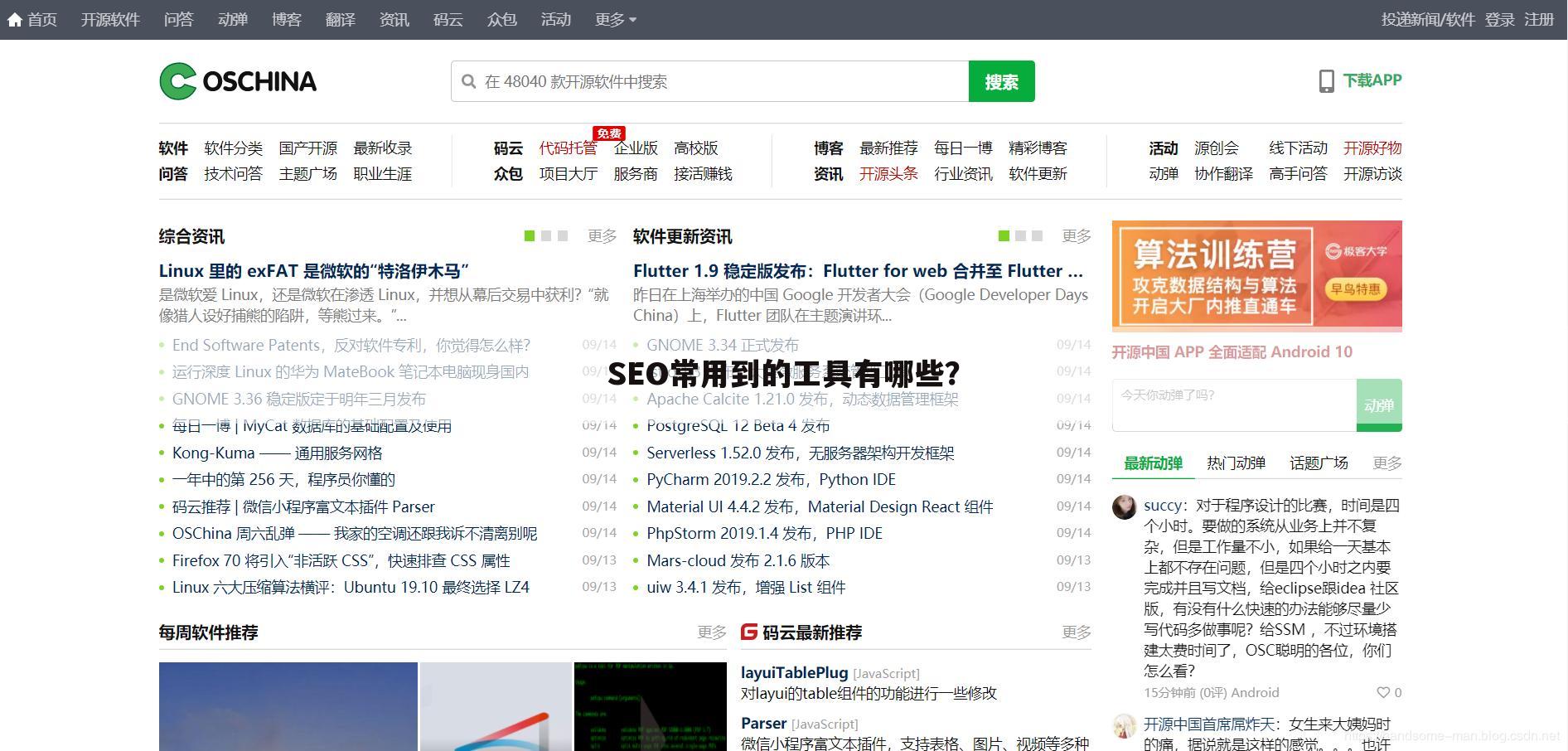Click the magnifier icon in search box
This screenshot has width=1568, height=751.
tap(468, 81)
